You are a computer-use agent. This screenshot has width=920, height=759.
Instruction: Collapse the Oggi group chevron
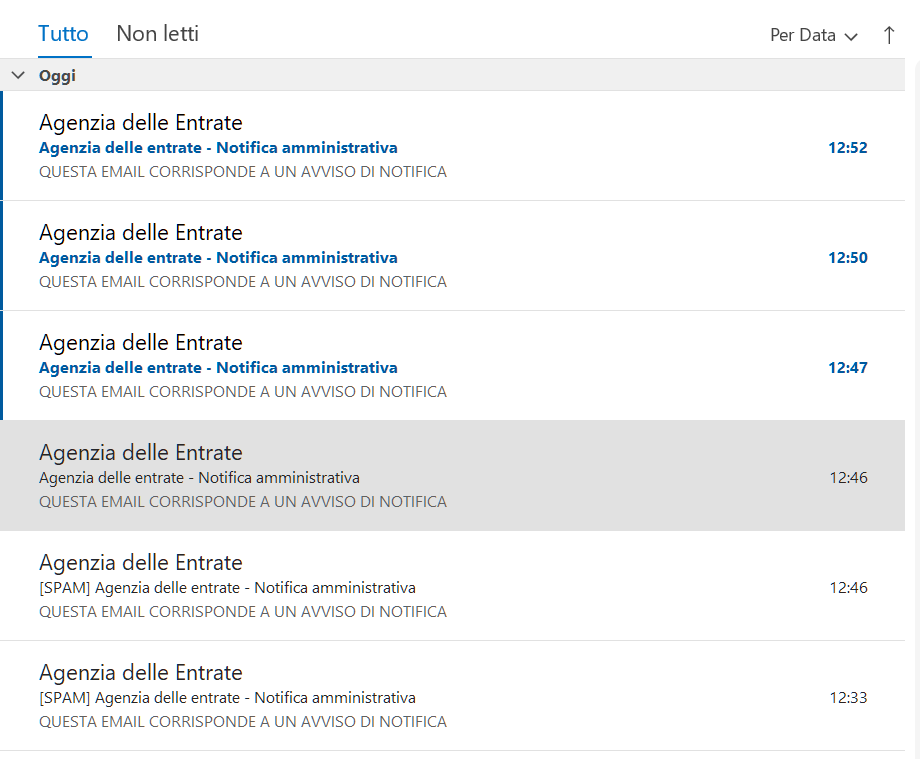tap(18, 75)
